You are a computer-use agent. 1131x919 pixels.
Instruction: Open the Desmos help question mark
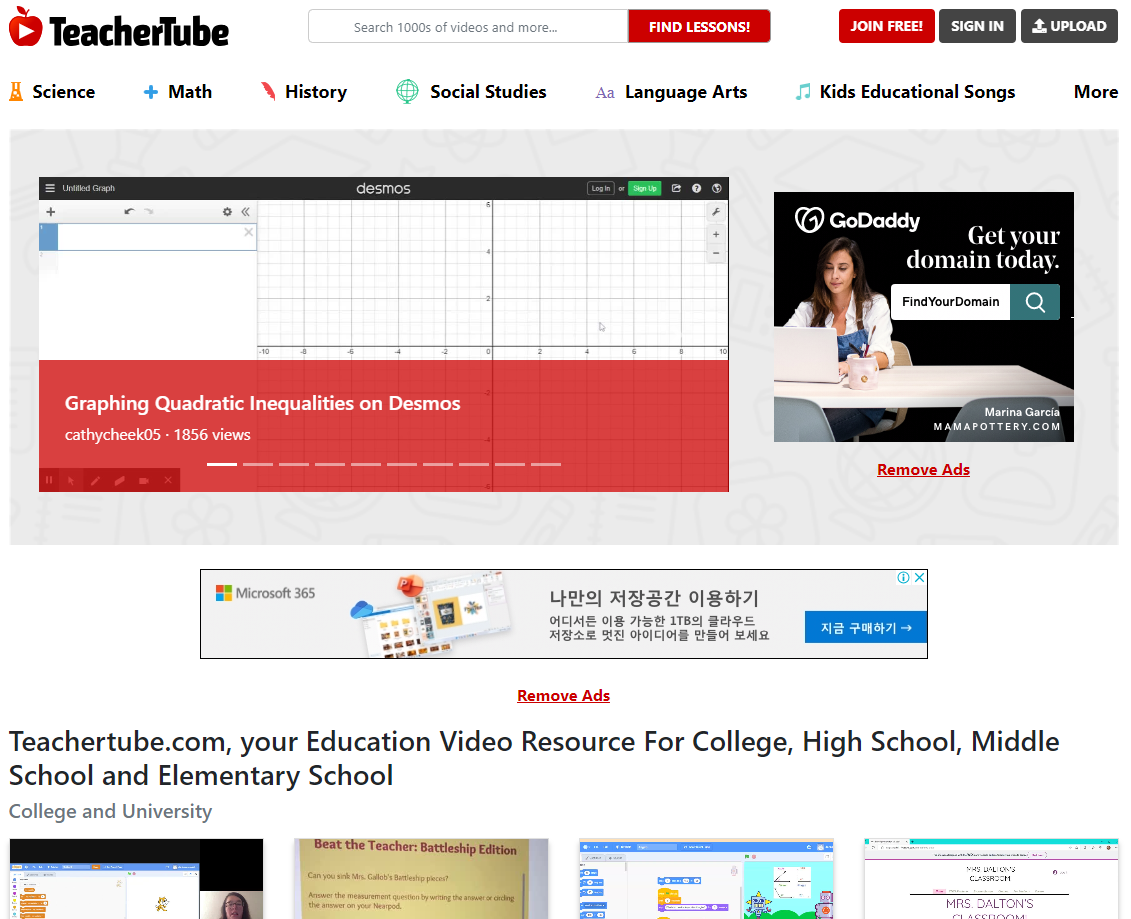pos(697,188)
